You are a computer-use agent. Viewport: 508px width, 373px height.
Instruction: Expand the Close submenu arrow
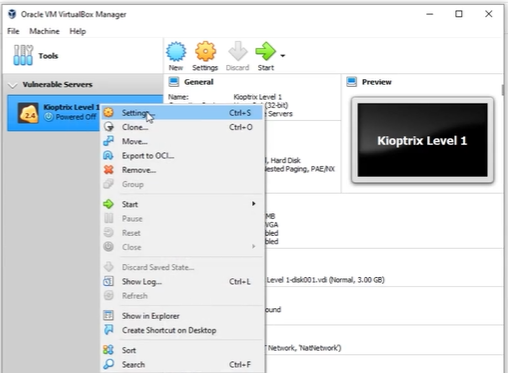(x=254, y=247)
